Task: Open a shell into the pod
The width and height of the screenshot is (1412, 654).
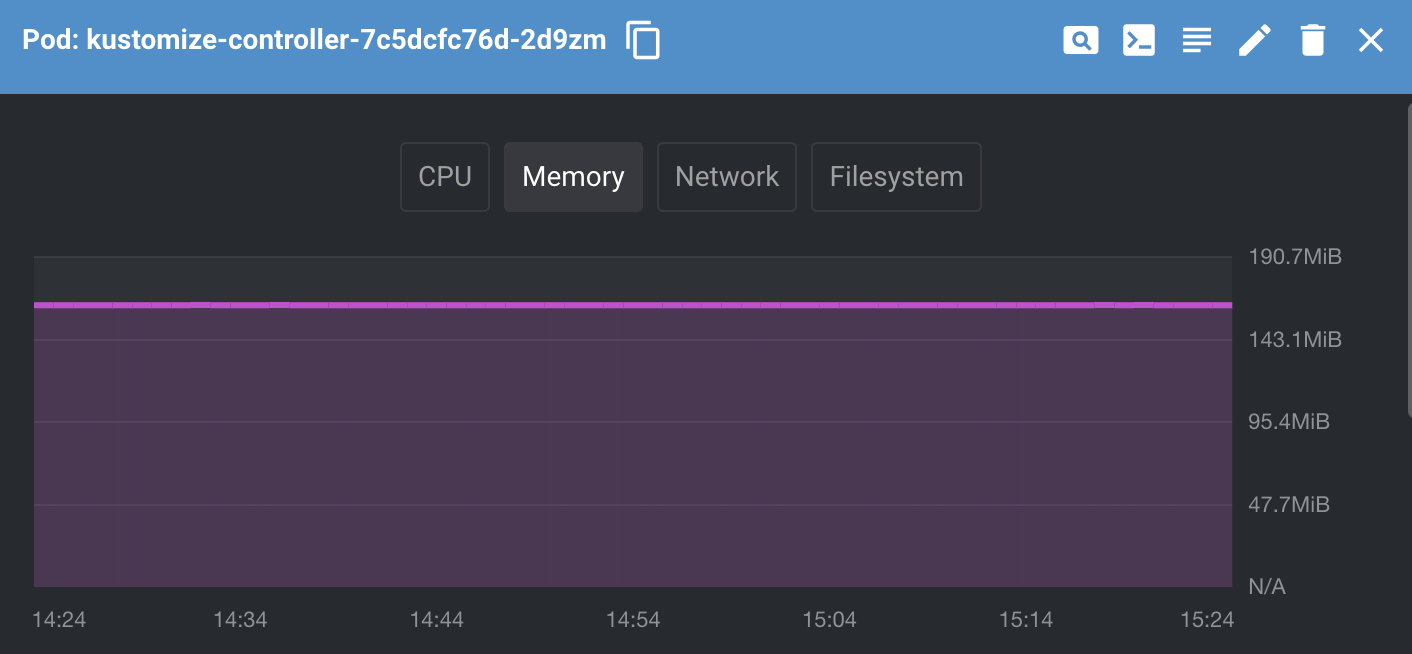Action: (1138, 40)
